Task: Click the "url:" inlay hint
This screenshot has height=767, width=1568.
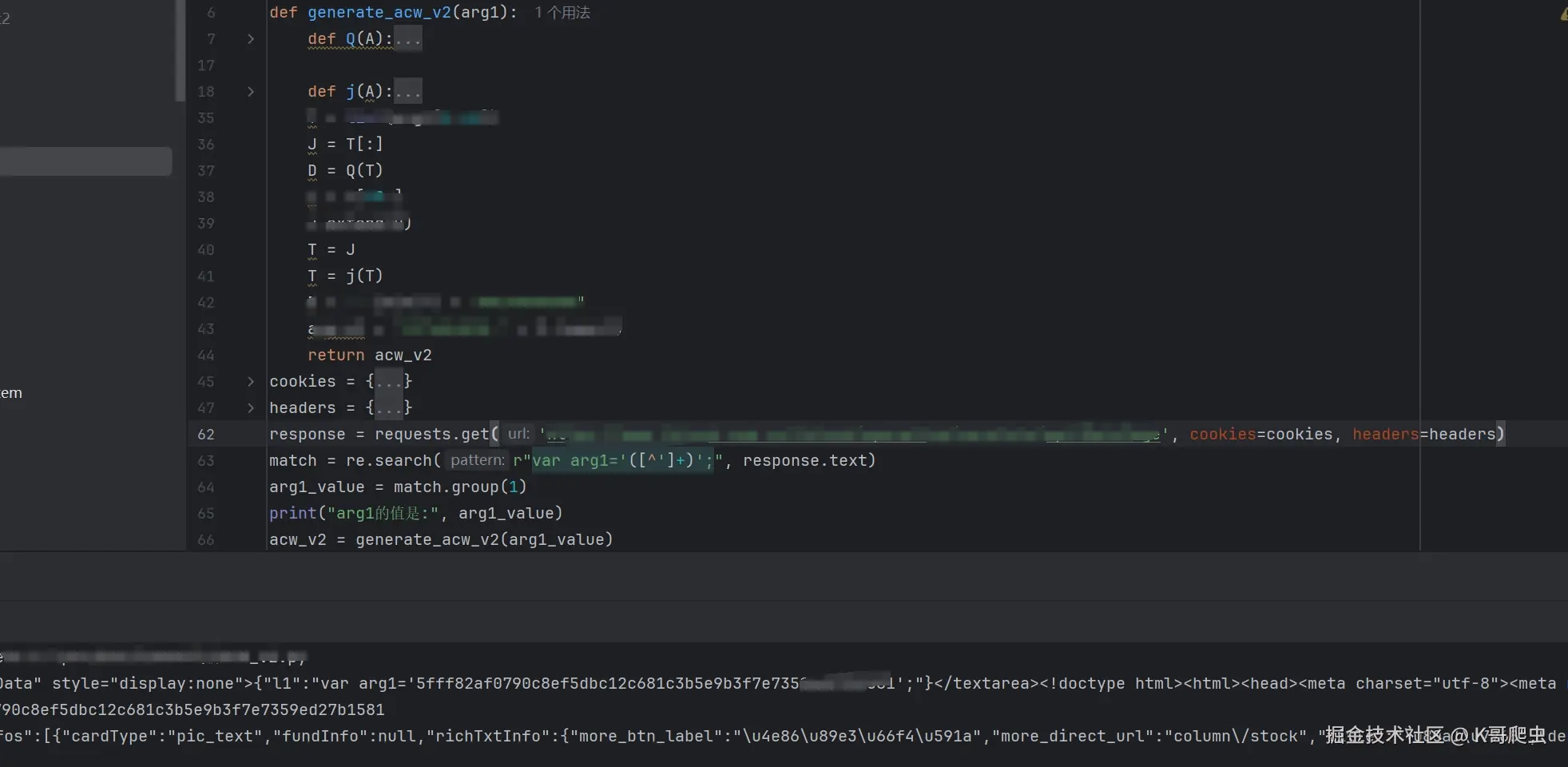Action: (519, 434)
